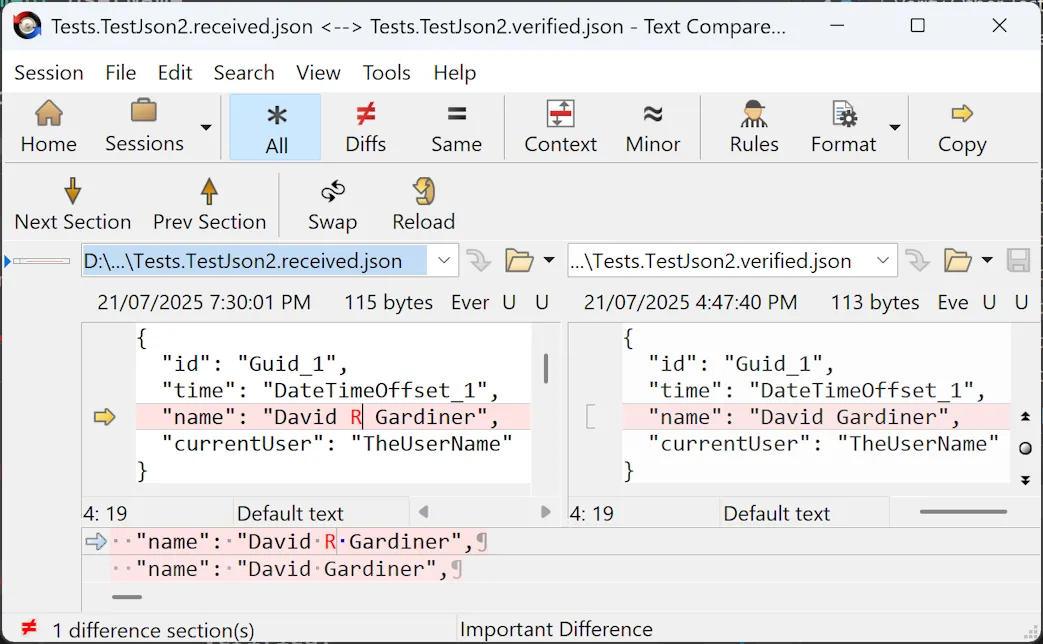The height and width of the screenshot is (644, 1043).
Task: Toggle Diffs-only display
Action: click(365, 126)
